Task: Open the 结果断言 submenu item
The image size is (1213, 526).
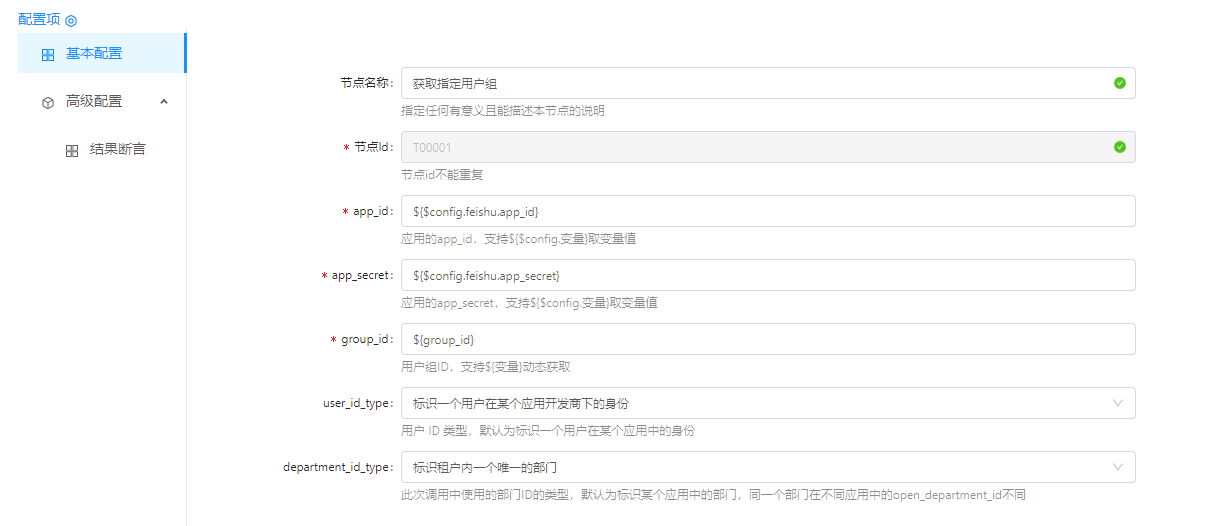Action: [117, 150]
